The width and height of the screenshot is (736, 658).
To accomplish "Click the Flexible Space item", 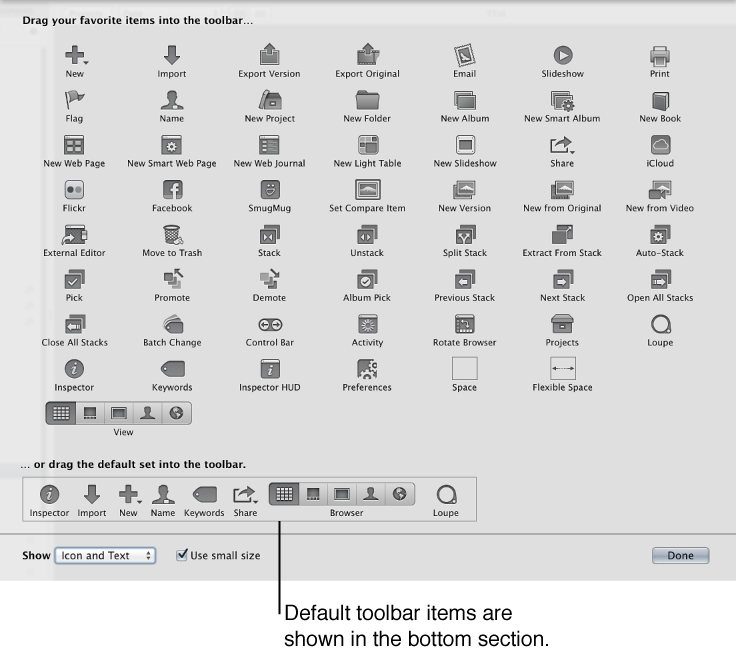I will coord(563,368).
